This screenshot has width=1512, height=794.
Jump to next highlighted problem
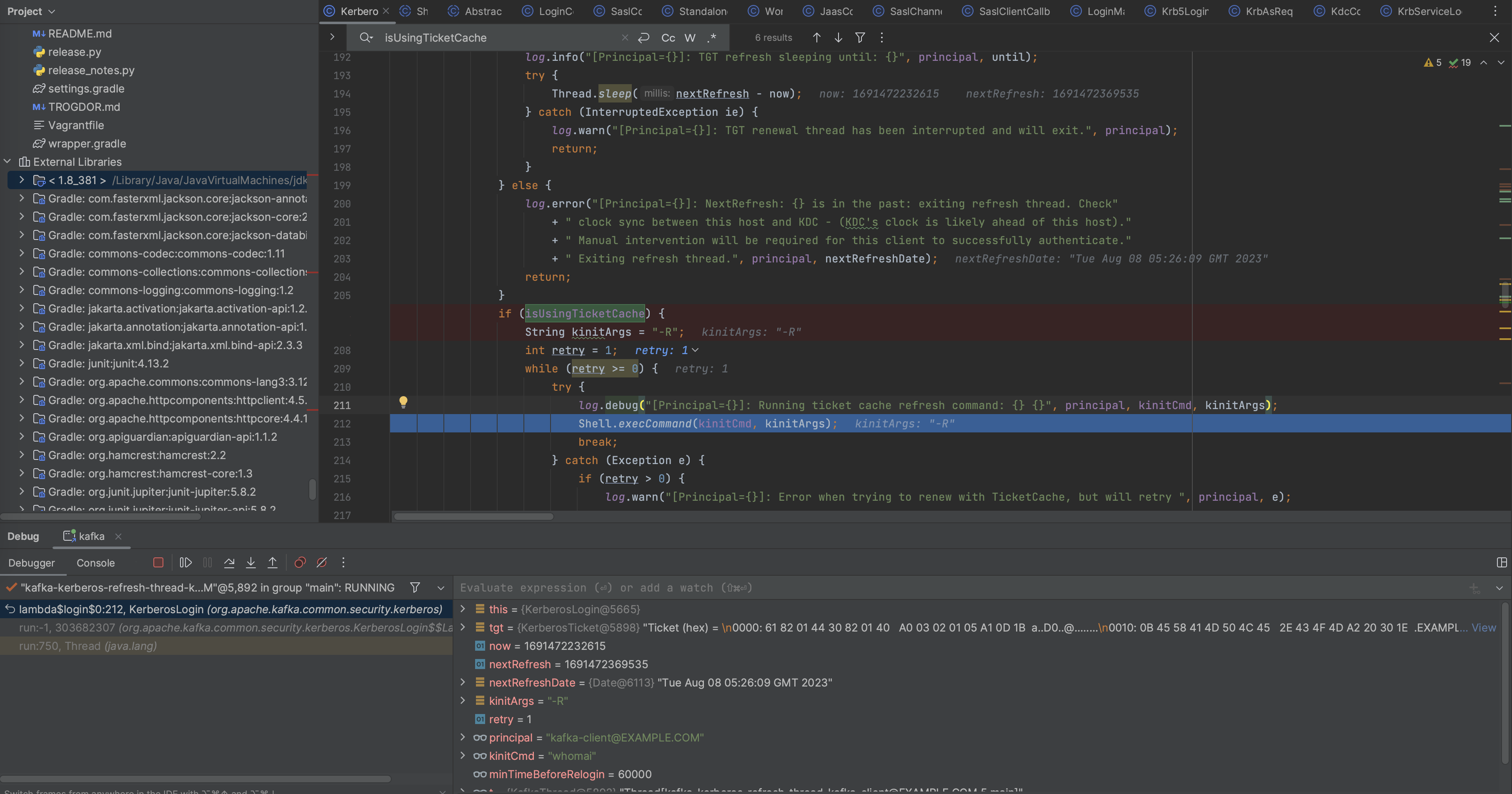pos(1501,62)
